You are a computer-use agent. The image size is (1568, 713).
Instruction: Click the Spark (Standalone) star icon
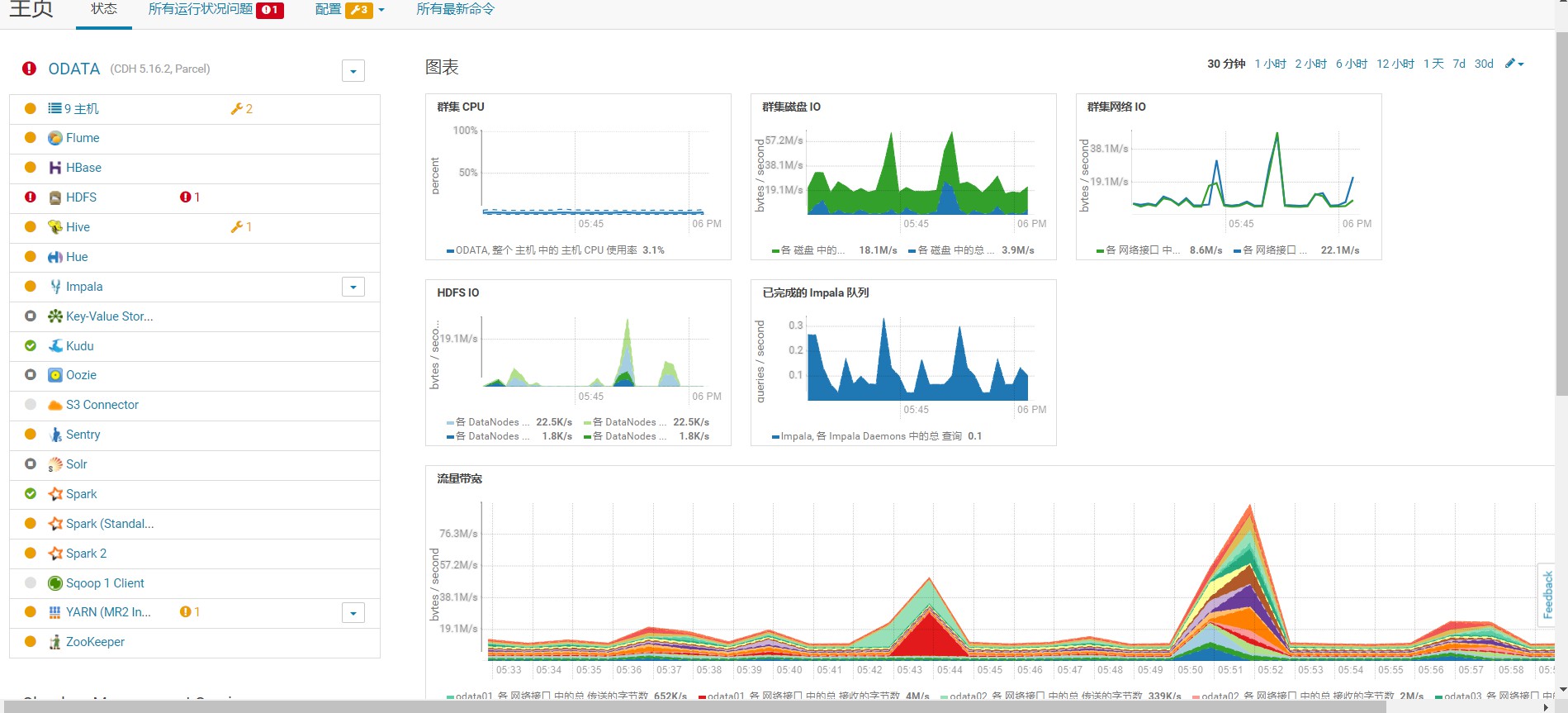coord(55,524)
